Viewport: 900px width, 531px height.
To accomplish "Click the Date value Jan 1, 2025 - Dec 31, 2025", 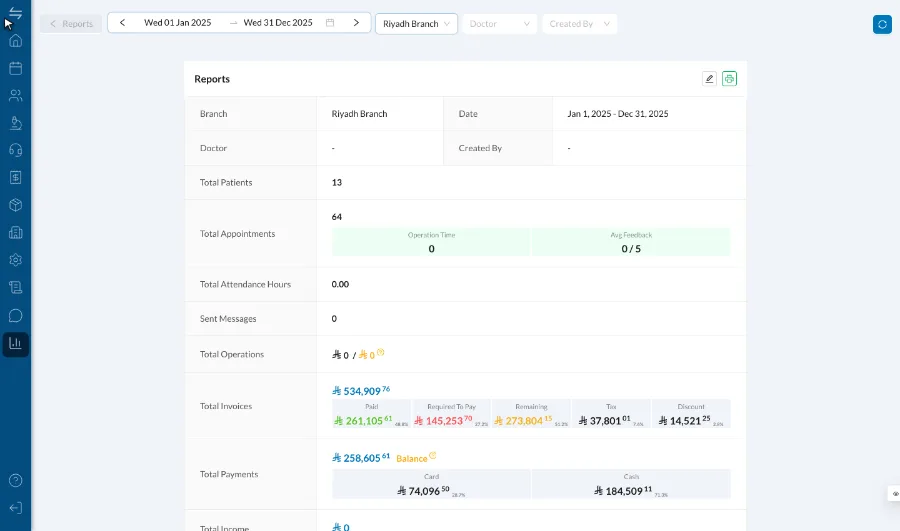I will click(618, 114).
